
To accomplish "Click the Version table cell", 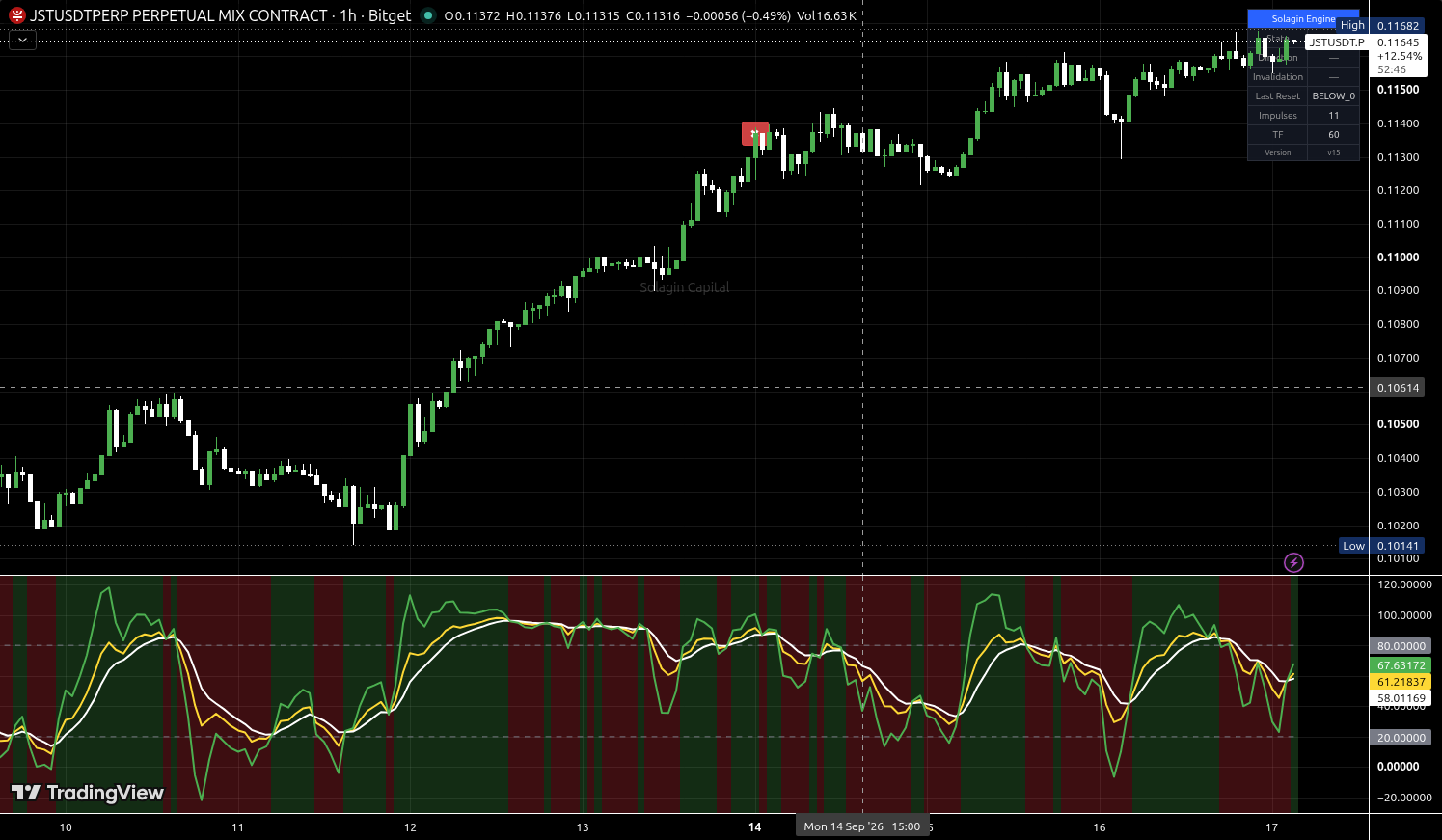I will [1277, 153].
